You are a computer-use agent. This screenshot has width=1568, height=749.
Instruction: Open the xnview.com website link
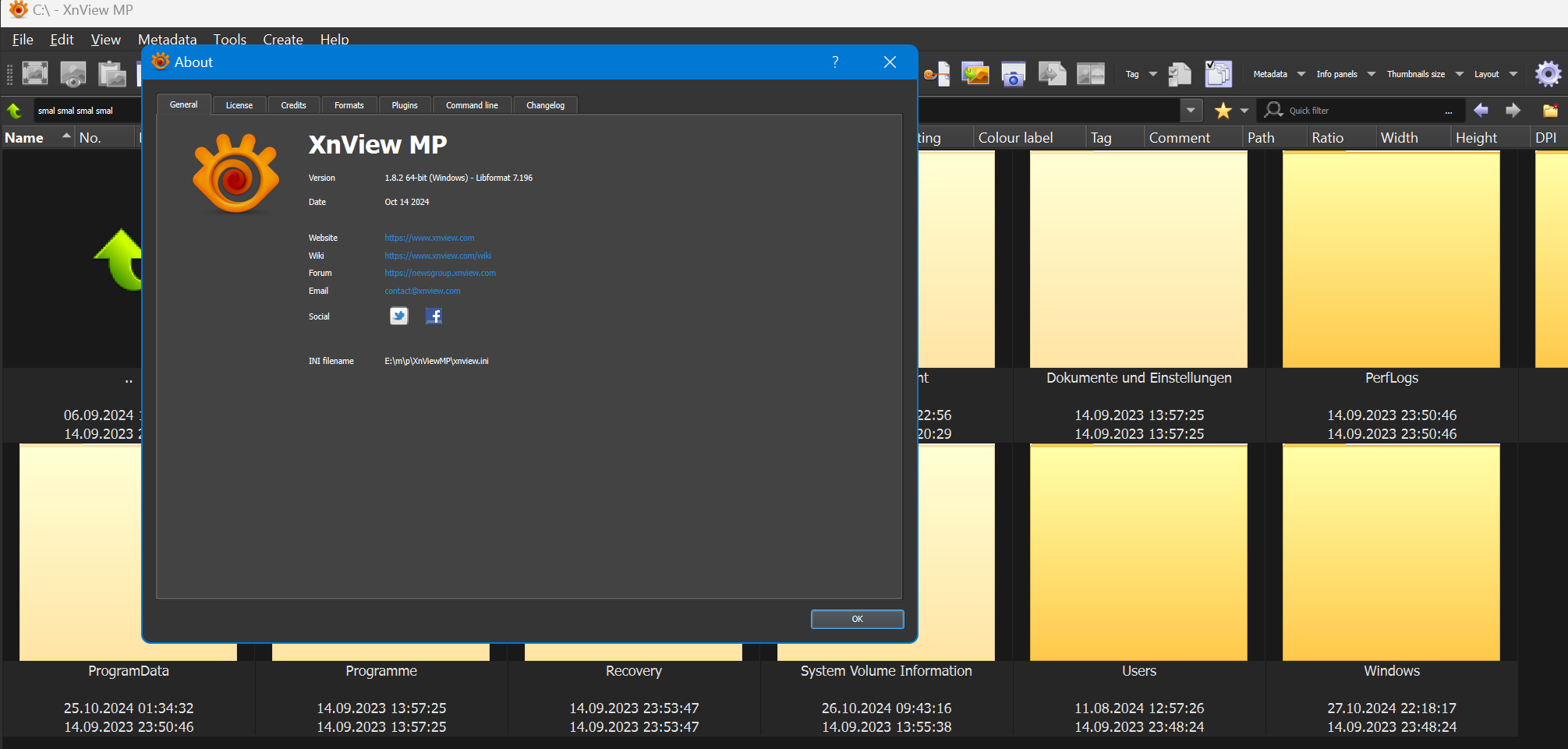click(430, 238)
